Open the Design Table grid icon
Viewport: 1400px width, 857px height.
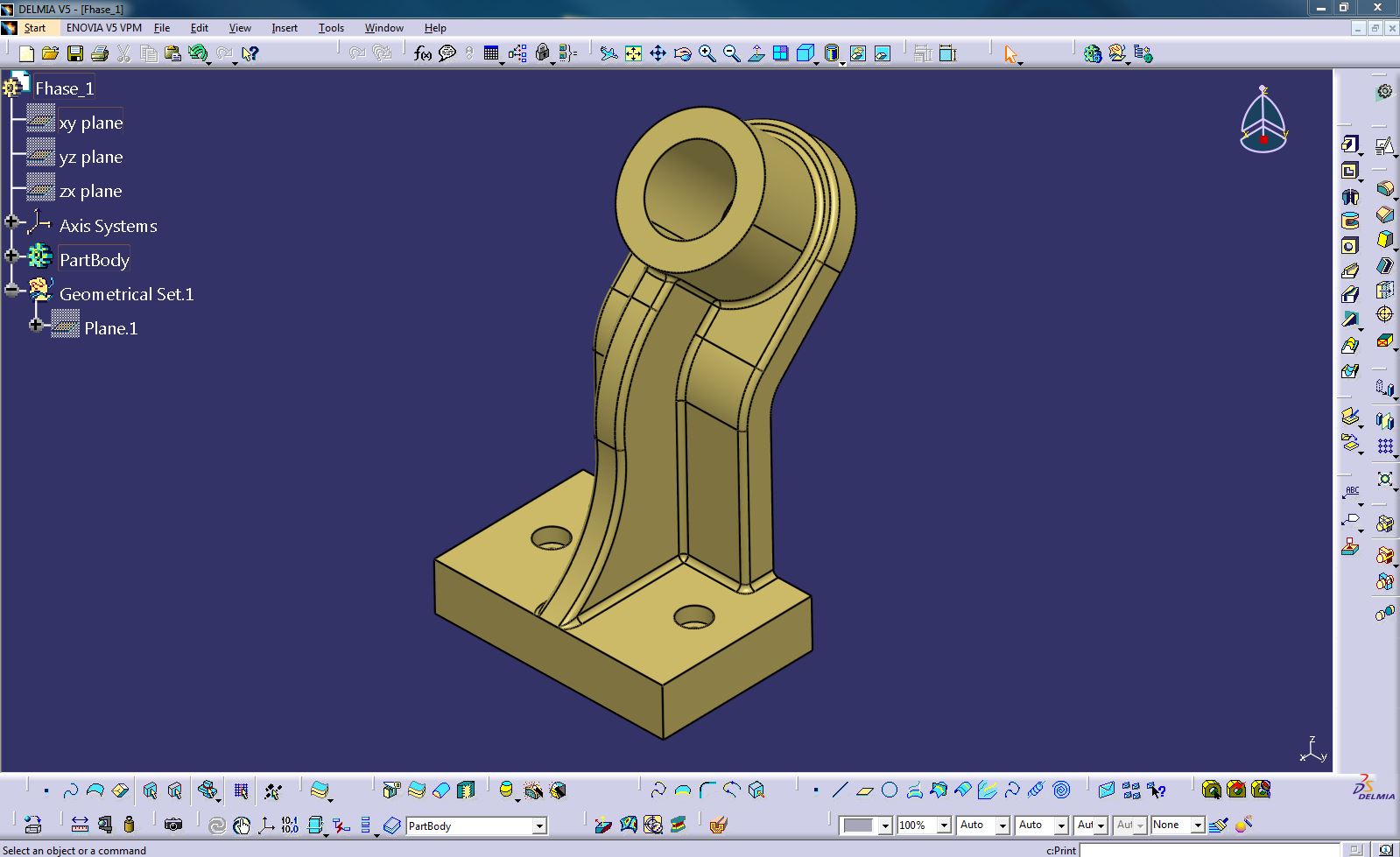(x=491, y=53)
